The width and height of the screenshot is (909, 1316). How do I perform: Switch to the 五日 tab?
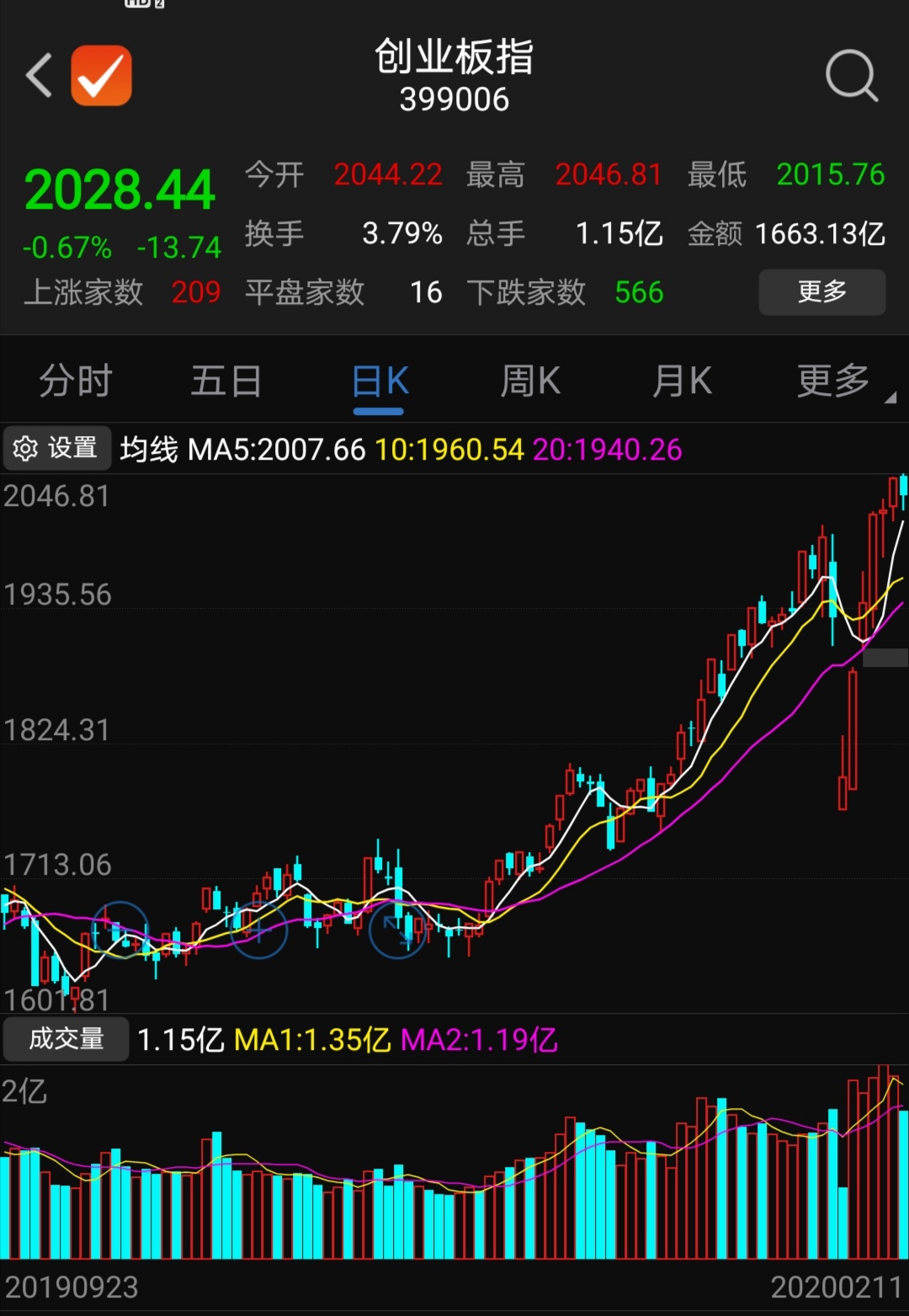226,381
